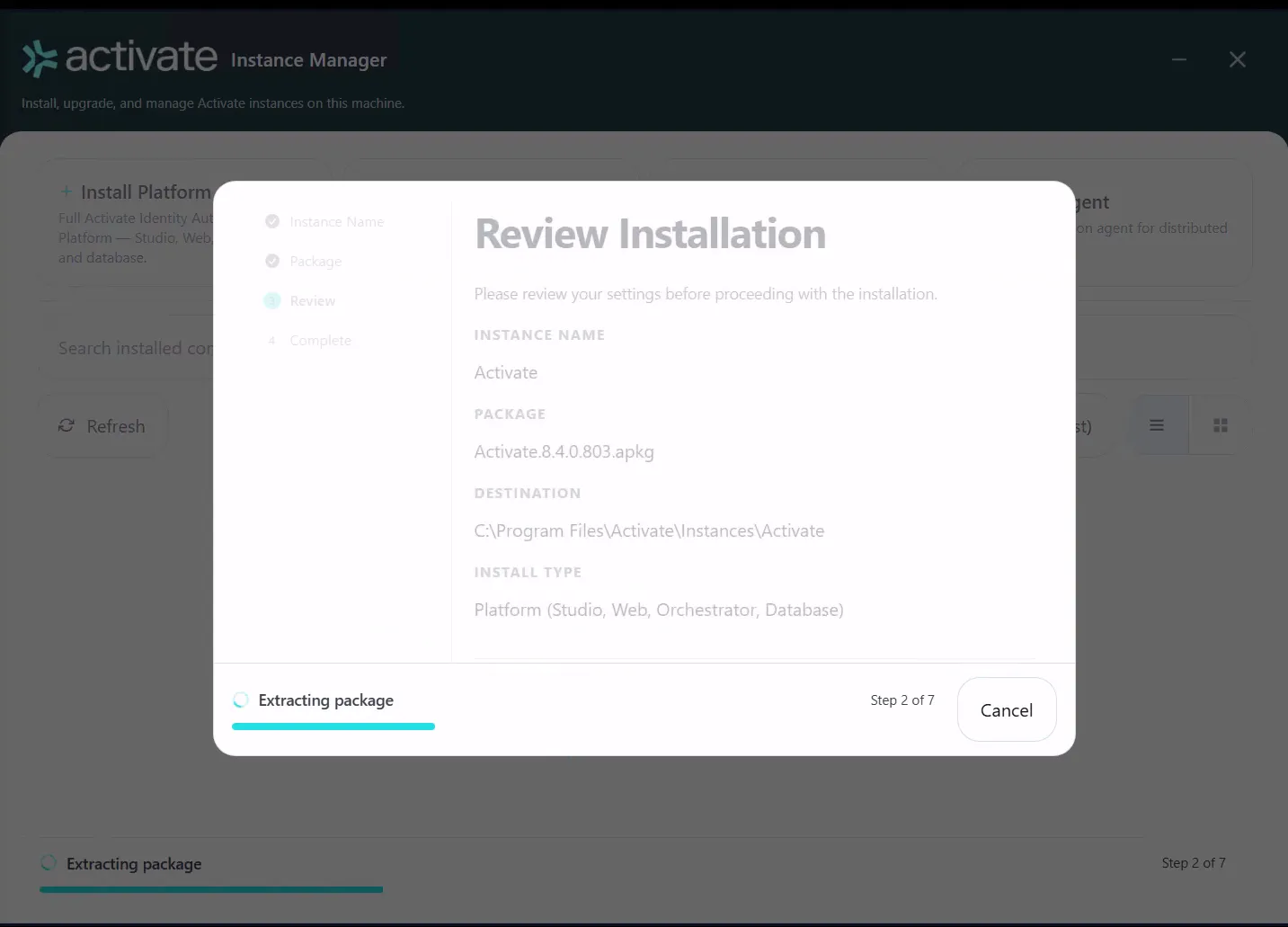1288x927 pixels.
Task: Click Refresh in the background window
Action: coord(102,426)
